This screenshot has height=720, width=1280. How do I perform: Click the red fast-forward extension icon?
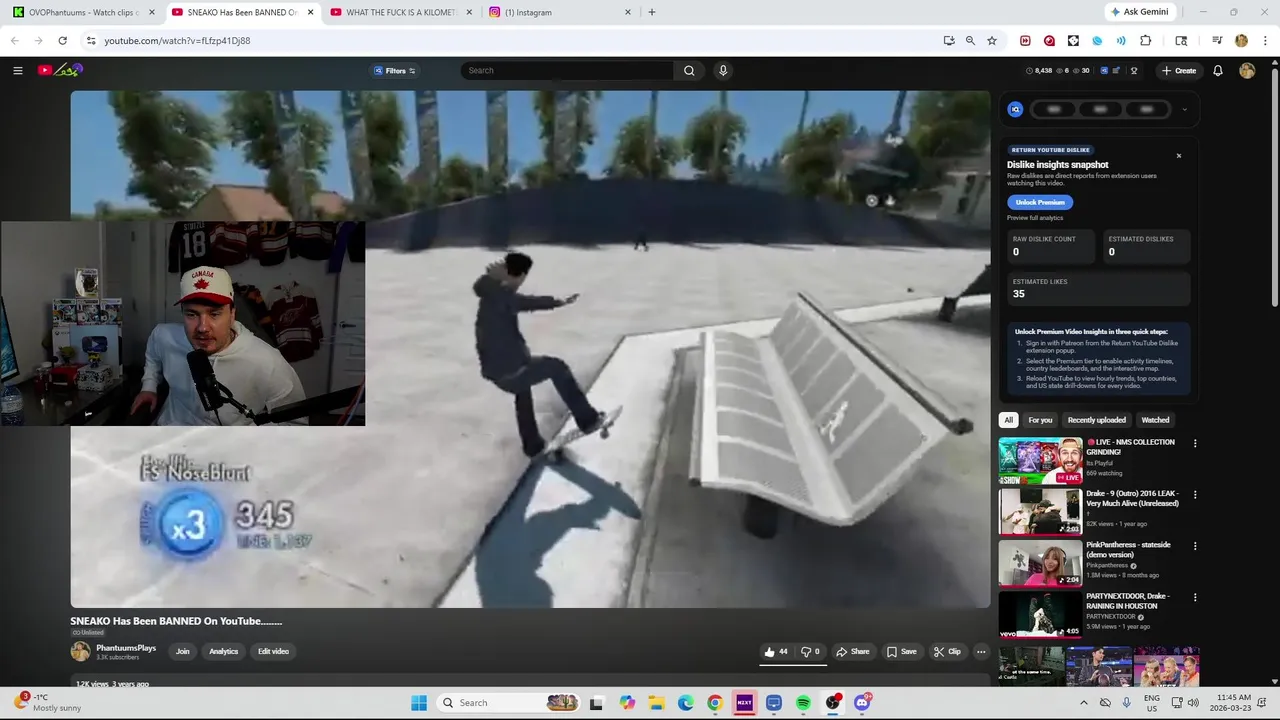coord(1025,41)
